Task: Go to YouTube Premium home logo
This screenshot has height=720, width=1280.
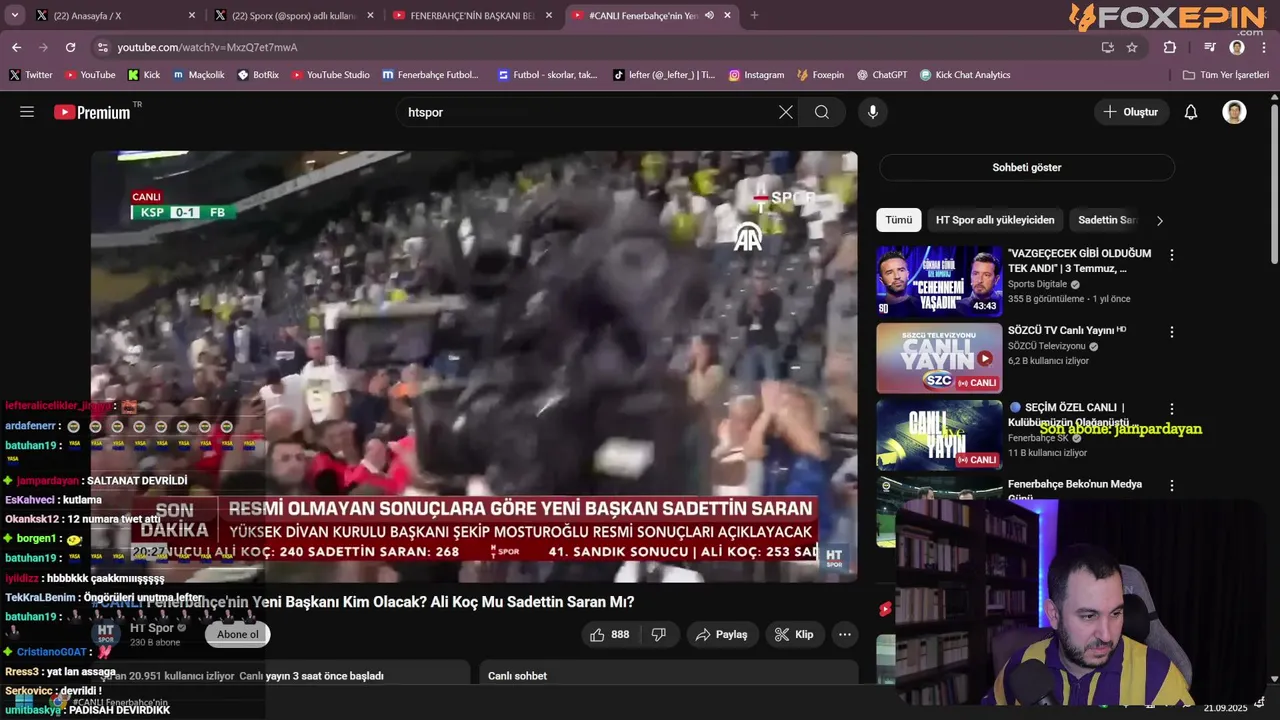Action: coord(92,112)
